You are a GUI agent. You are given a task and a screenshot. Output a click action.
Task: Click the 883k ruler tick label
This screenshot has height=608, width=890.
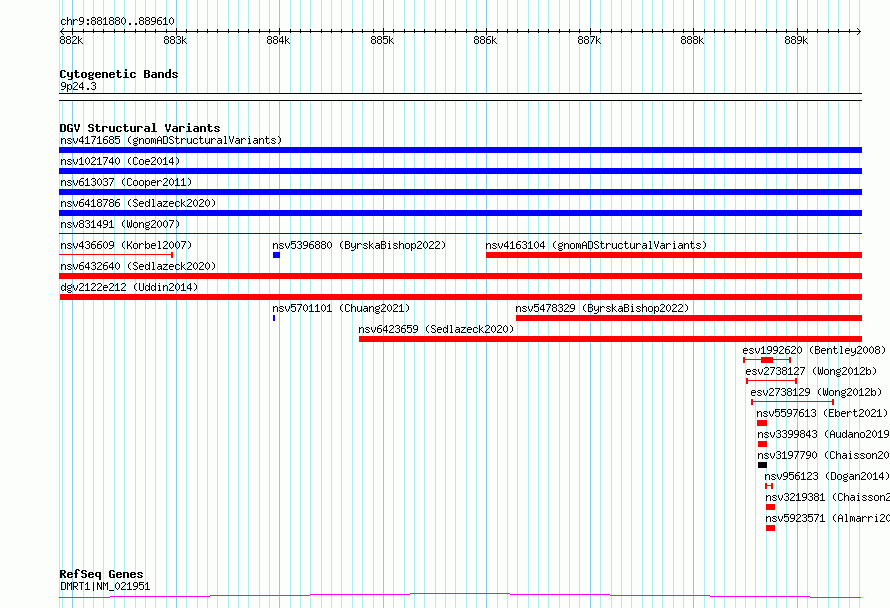(175, 40)
